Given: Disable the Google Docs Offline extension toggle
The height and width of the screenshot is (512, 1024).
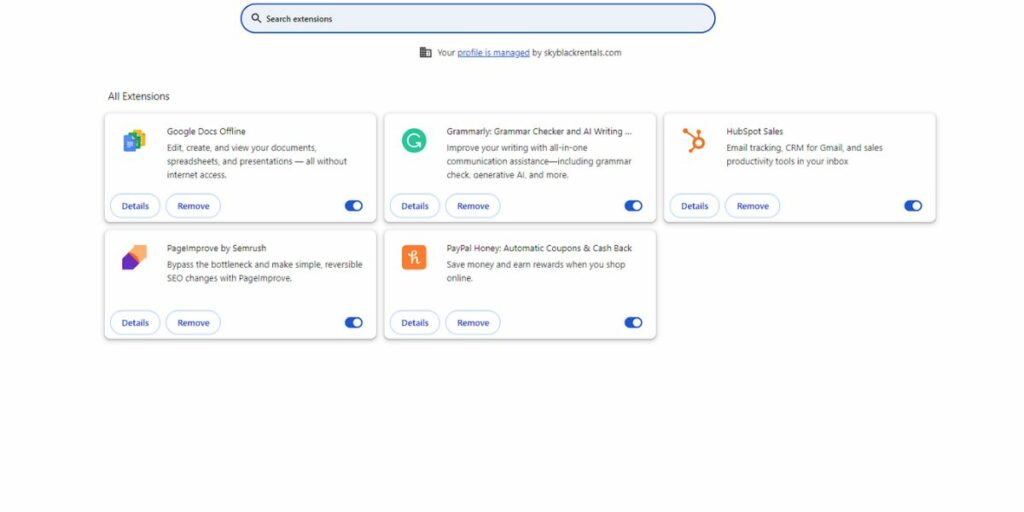Looking at the screenshot, I should 353,206.
